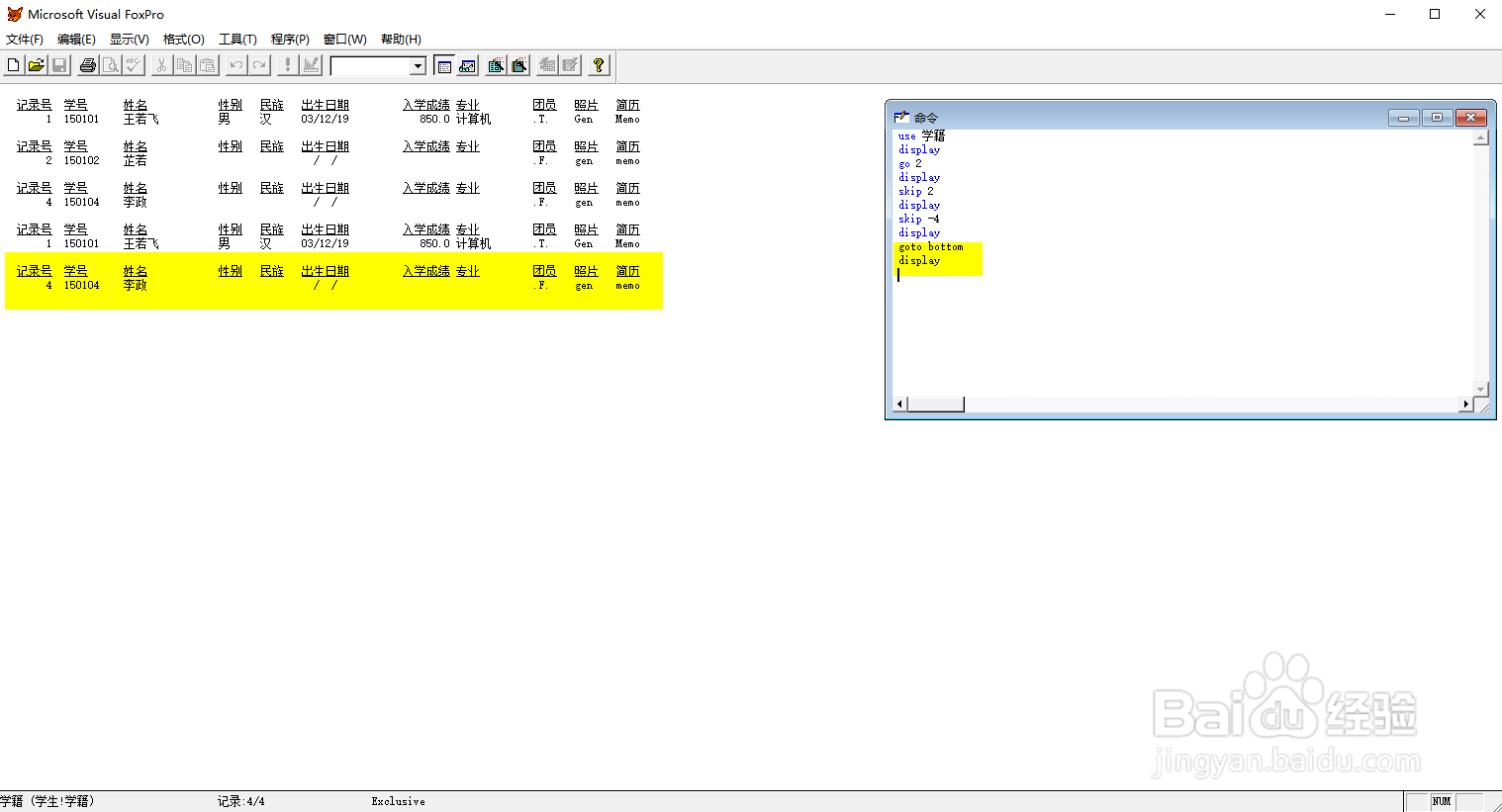Click the left arrow of horizontal scrollbar
Image resolution: width=1502 pixels, height=812 pixels.
pyautogui.click(x=900, y=405)
